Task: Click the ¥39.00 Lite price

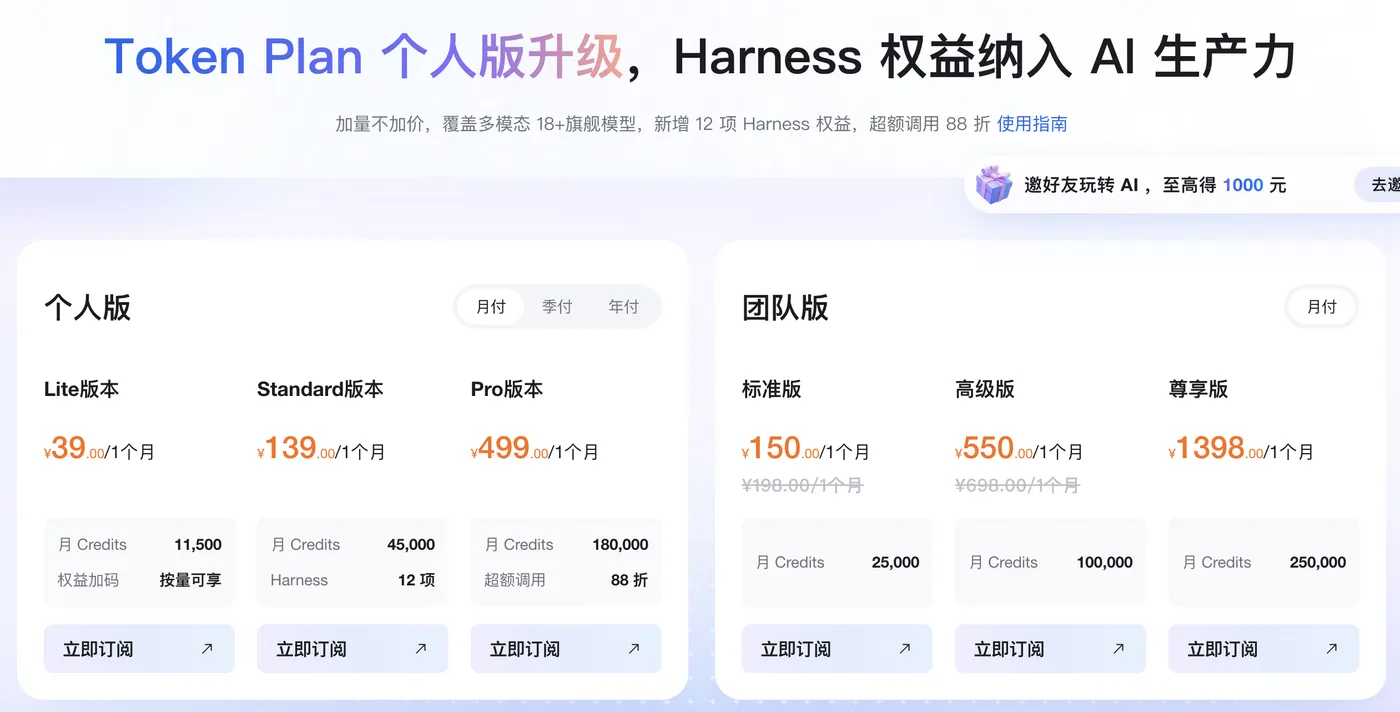Action: point(74,448)
